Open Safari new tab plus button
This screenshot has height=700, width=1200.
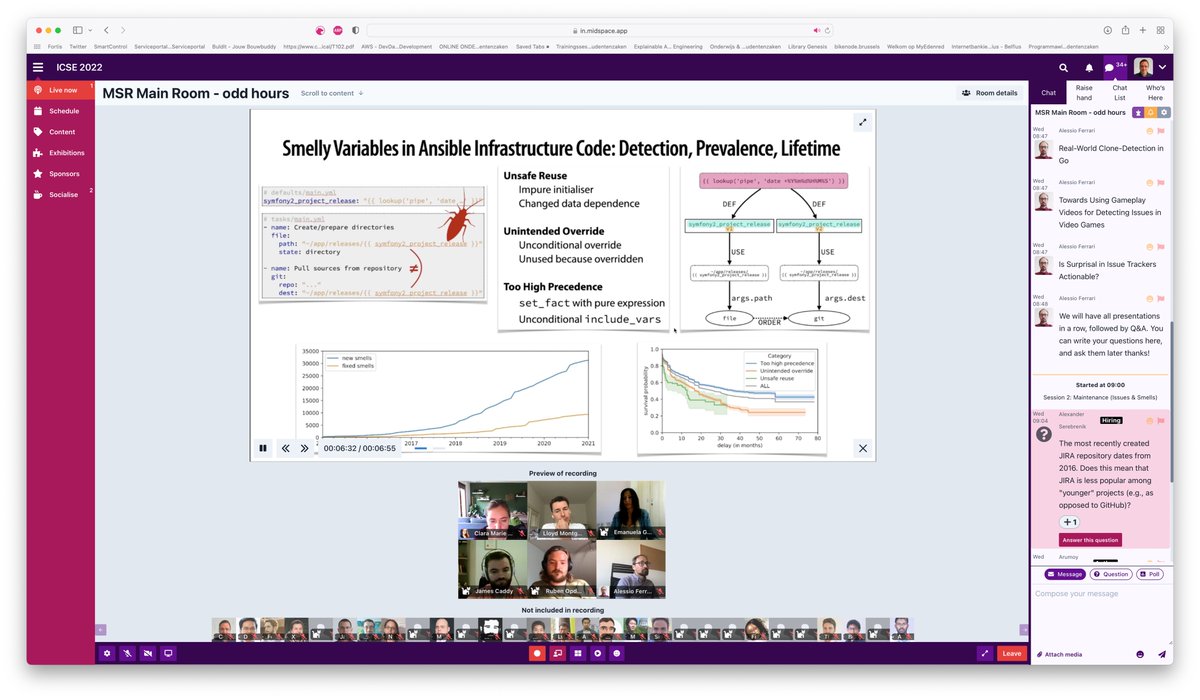point(1143,30)
